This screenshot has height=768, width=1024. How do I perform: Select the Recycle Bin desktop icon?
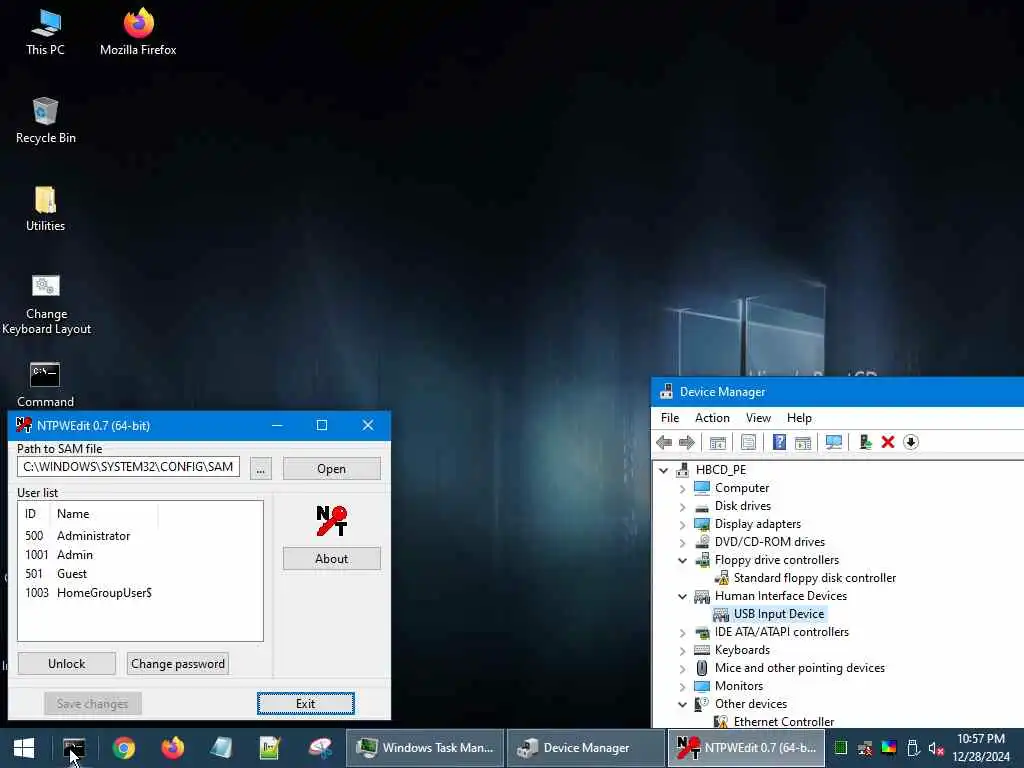pyautogui.click(x=45, y=121)
